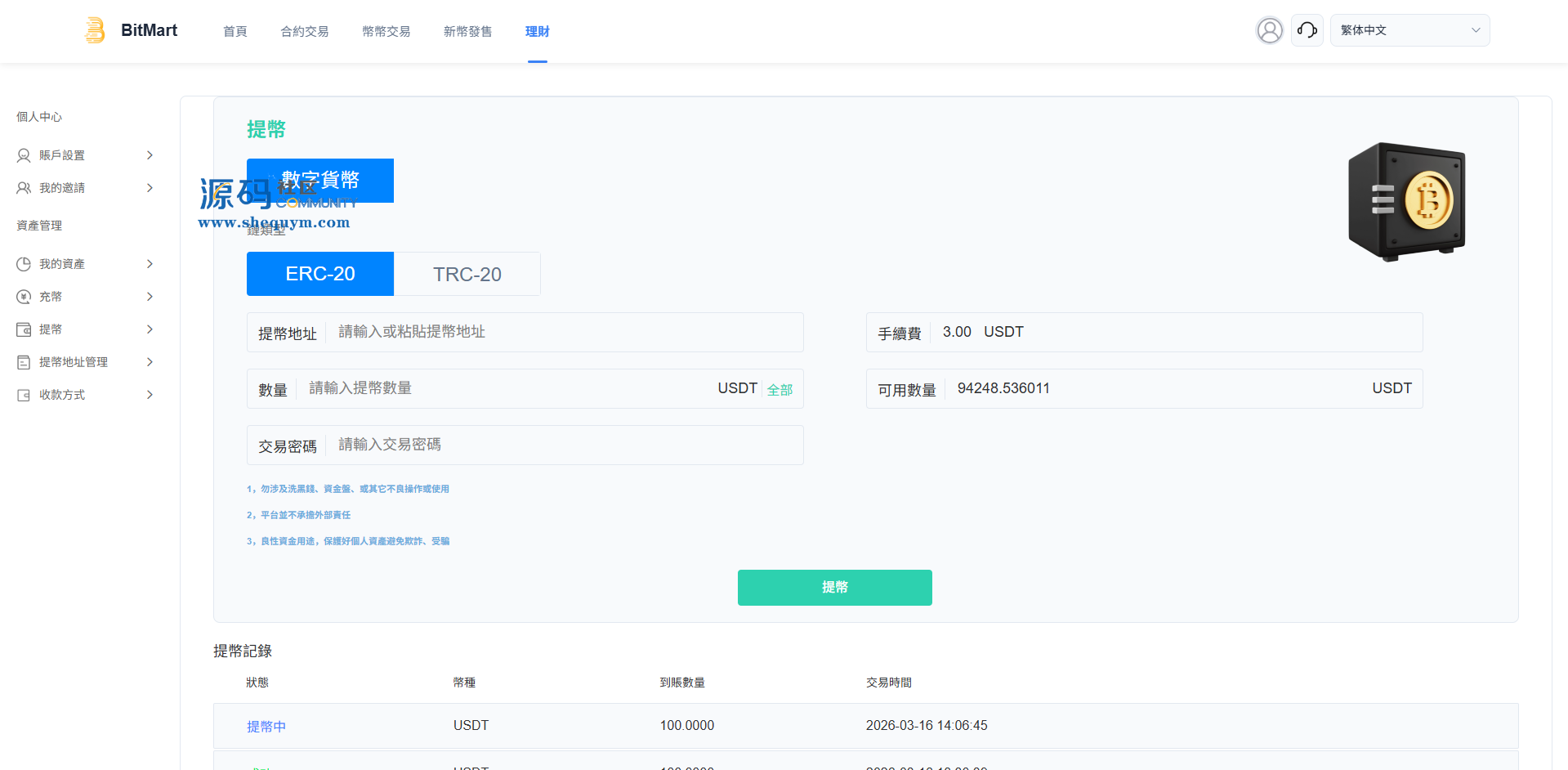Click the 我的邀請 people icon in sidebar

pyautogui.click(x=24, y=188)
